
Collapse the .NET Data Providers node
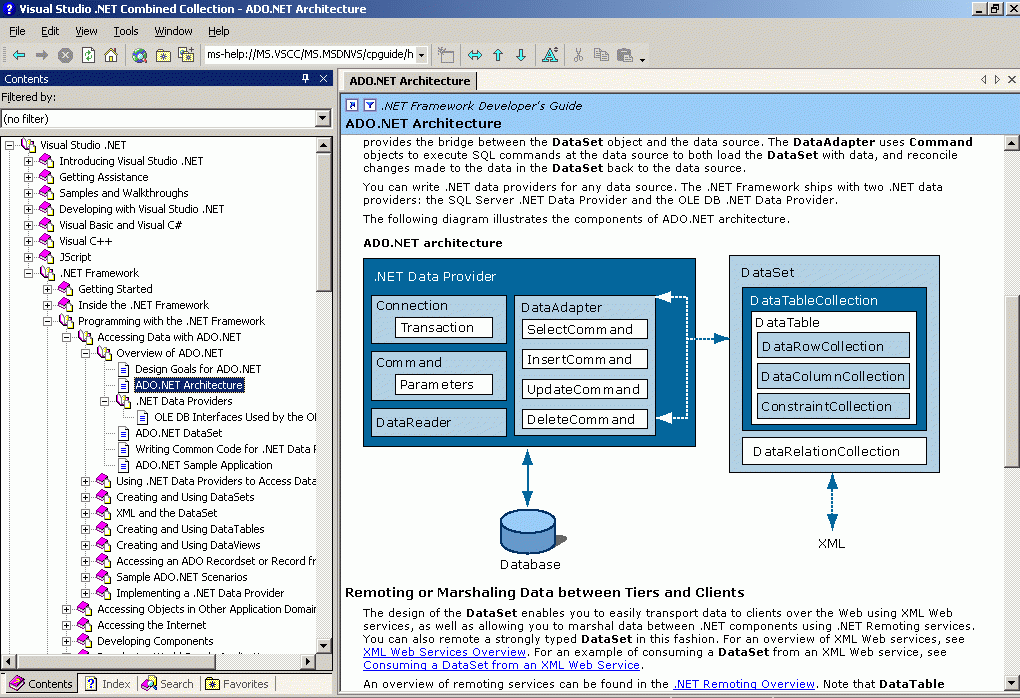104,401
